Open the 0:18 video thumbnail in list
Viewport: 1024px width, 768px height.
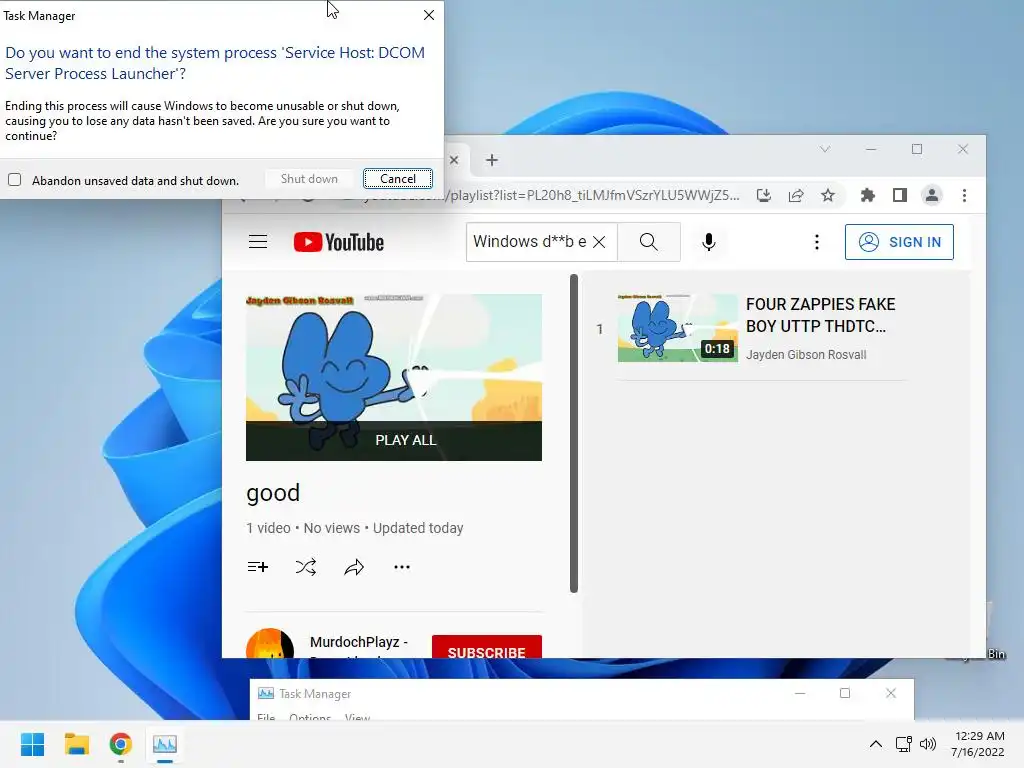677,328
